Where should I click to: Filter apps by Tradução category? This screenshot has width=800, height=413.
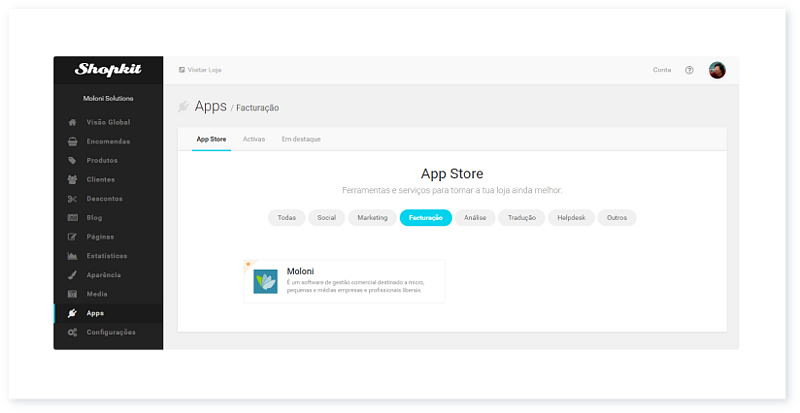click(x=521, y=217)
